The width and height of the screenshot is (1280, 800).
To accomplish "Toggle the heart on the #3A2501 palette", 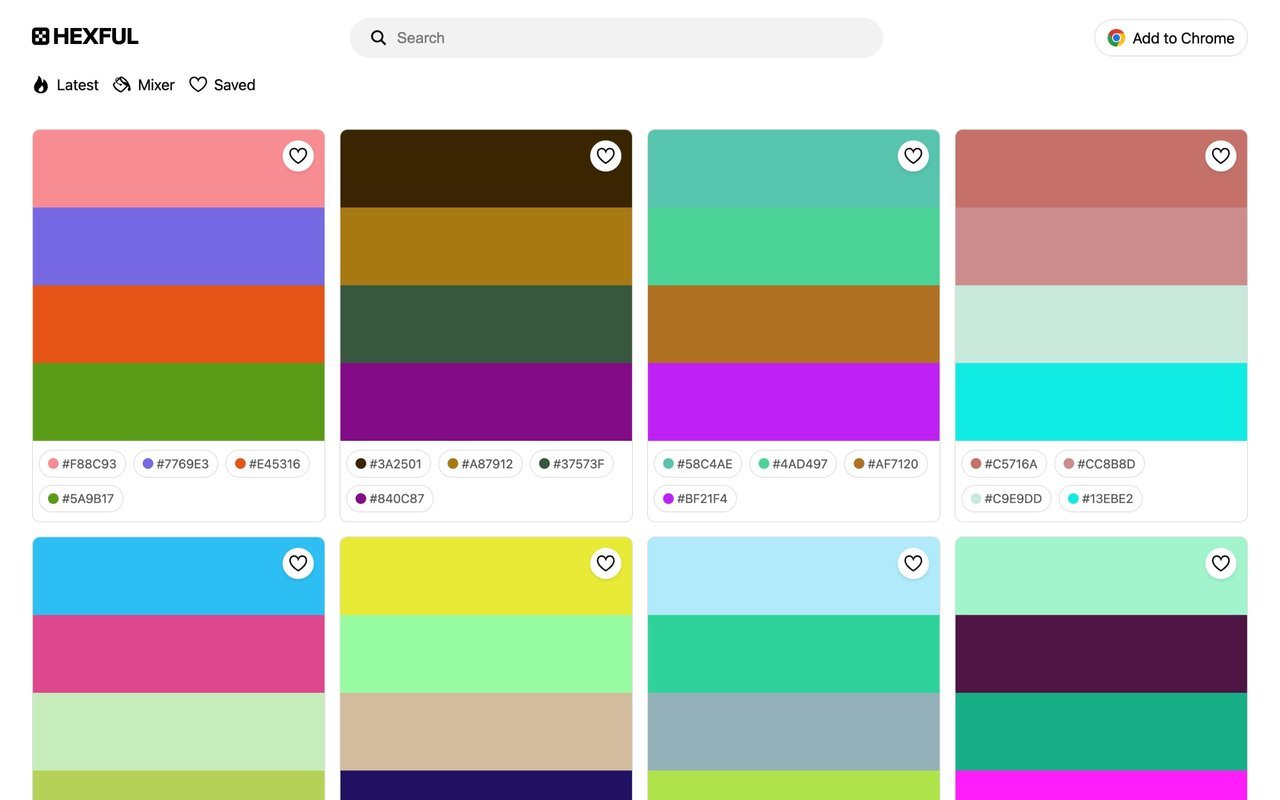I will (606, 156).
